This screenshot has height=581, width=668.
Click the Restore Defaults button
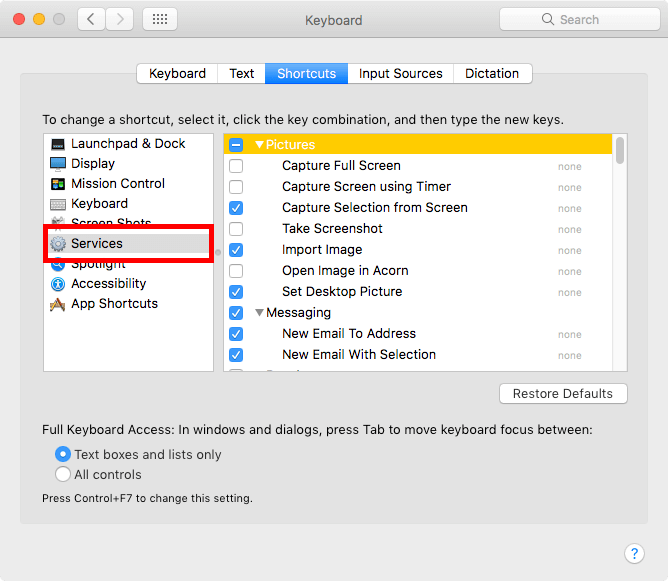tap(563, 394)
